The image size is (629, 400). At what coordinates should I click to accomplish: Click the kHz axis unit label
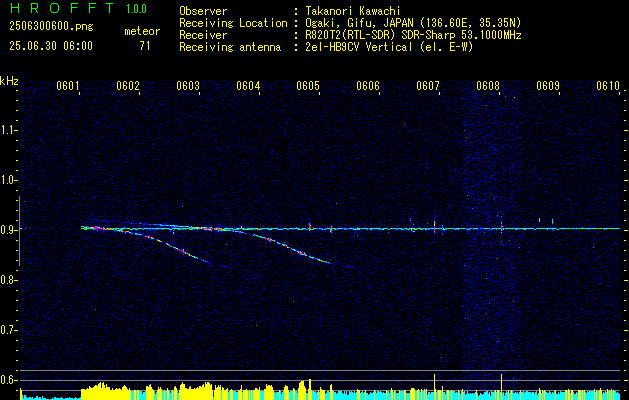tap(9, 81)
